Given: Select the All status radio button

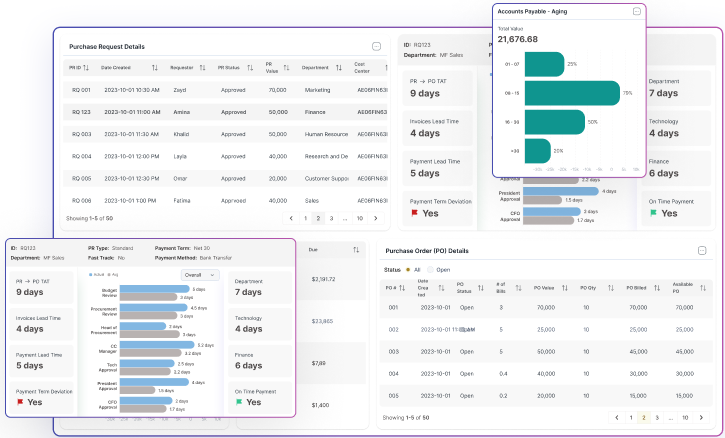Looking at the screenshot, I should (x=410, y=269).
